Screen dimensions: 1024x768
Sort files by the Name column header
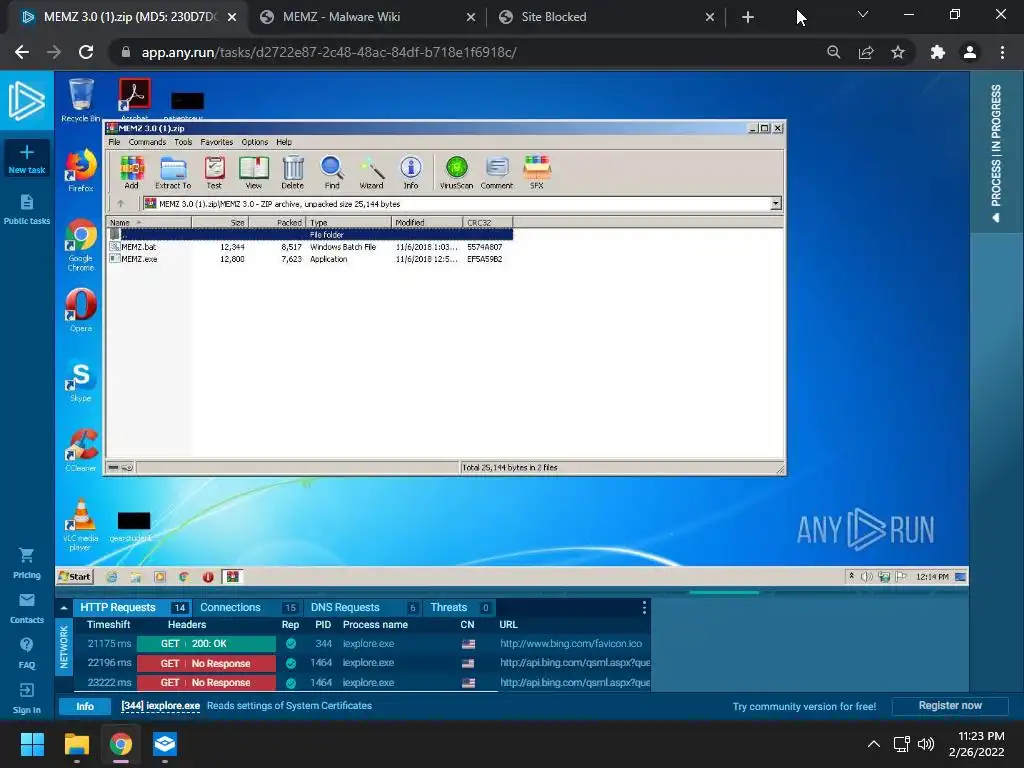tap(149, 223)
